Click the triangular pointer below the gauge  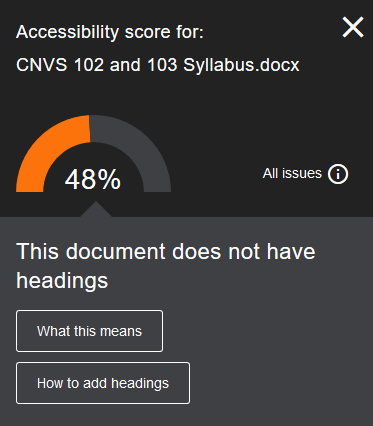tap(96, 209)
